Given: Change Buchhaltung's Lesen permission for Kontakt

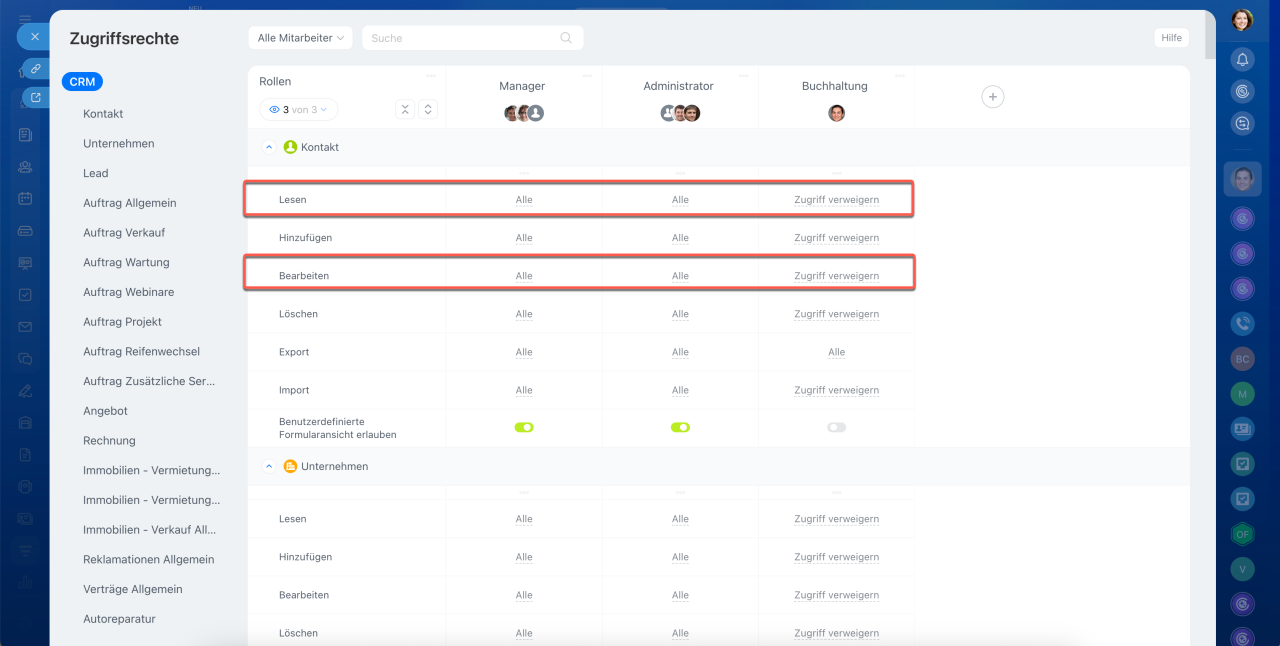Looking at the screenshot, I should [x=836, y=200].
